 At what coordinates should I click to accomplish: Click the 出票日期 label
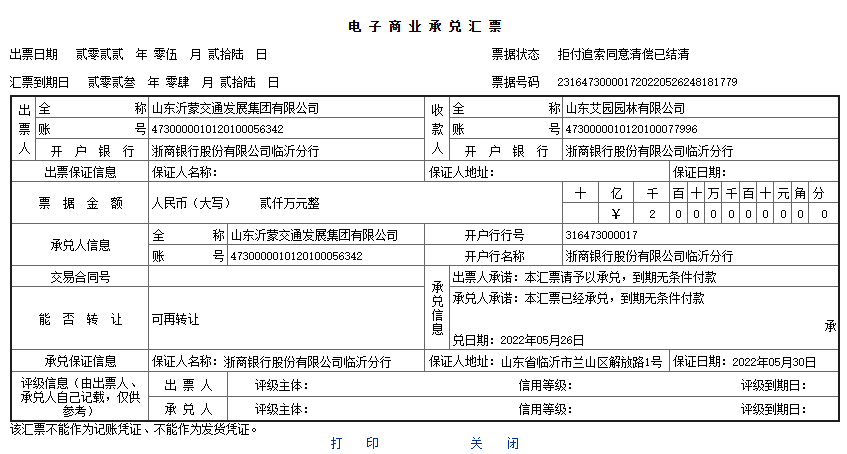tap(33, 55)
